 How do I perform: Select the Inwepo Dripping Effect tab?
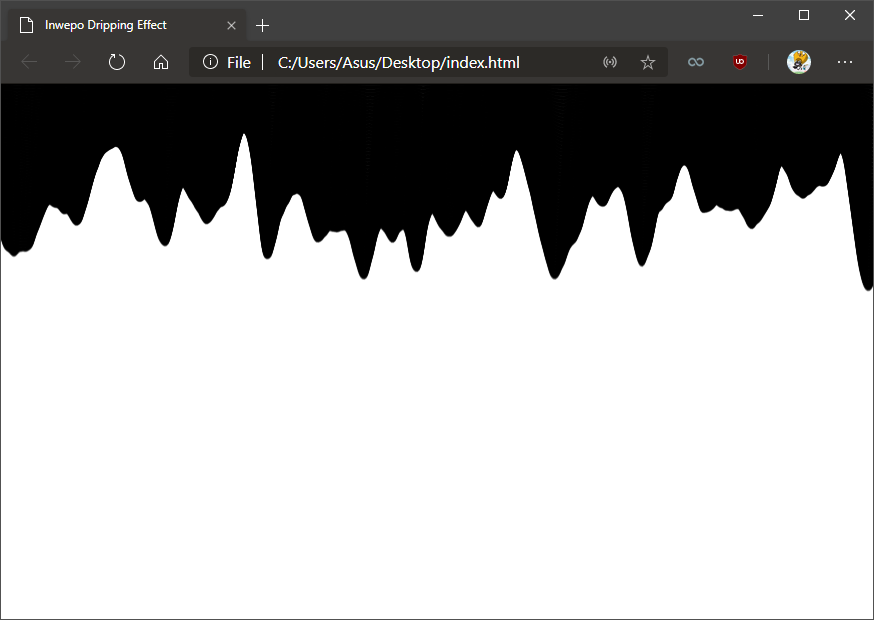[127, 25]
